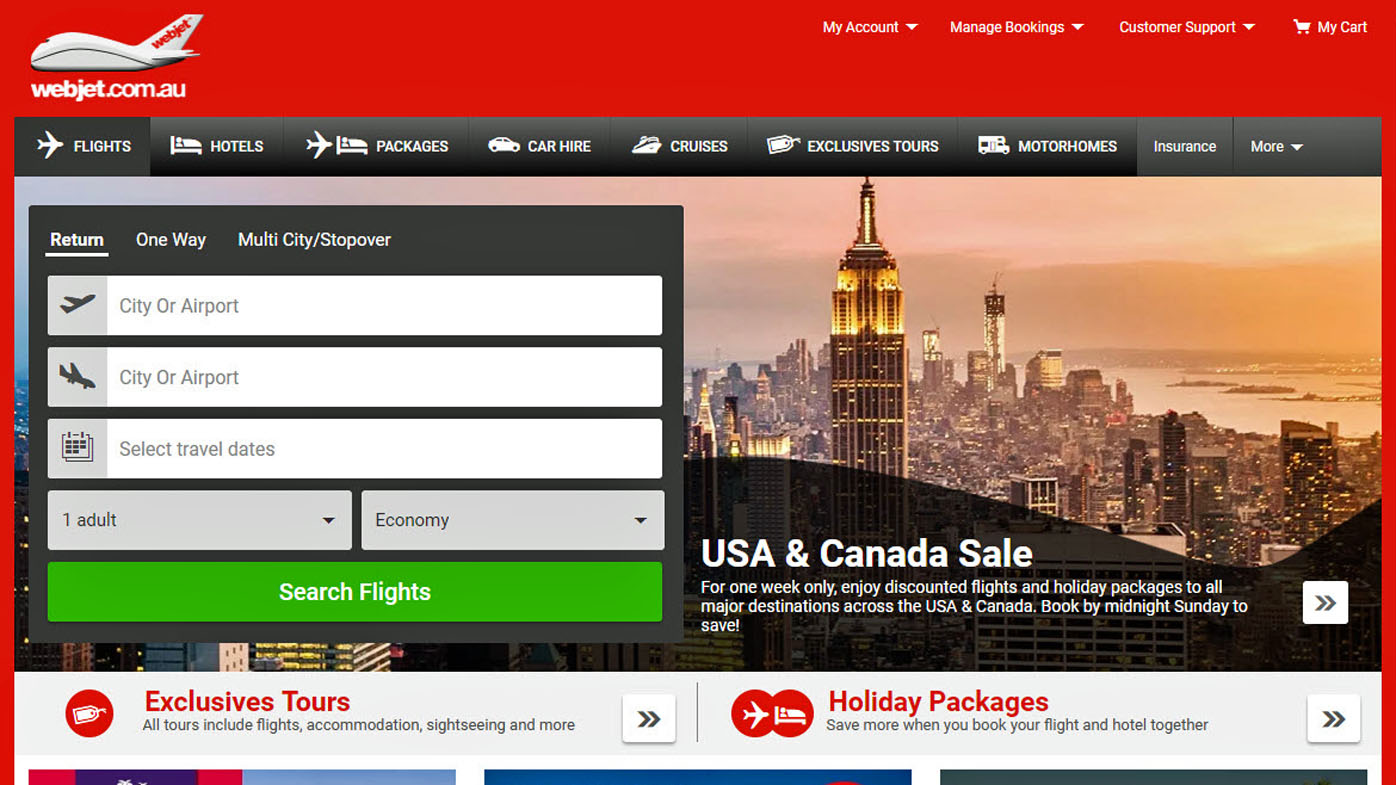Open the Car Hire navigation tab
The width and height of the screenshot is (1396, 785).
click(539, 146)
